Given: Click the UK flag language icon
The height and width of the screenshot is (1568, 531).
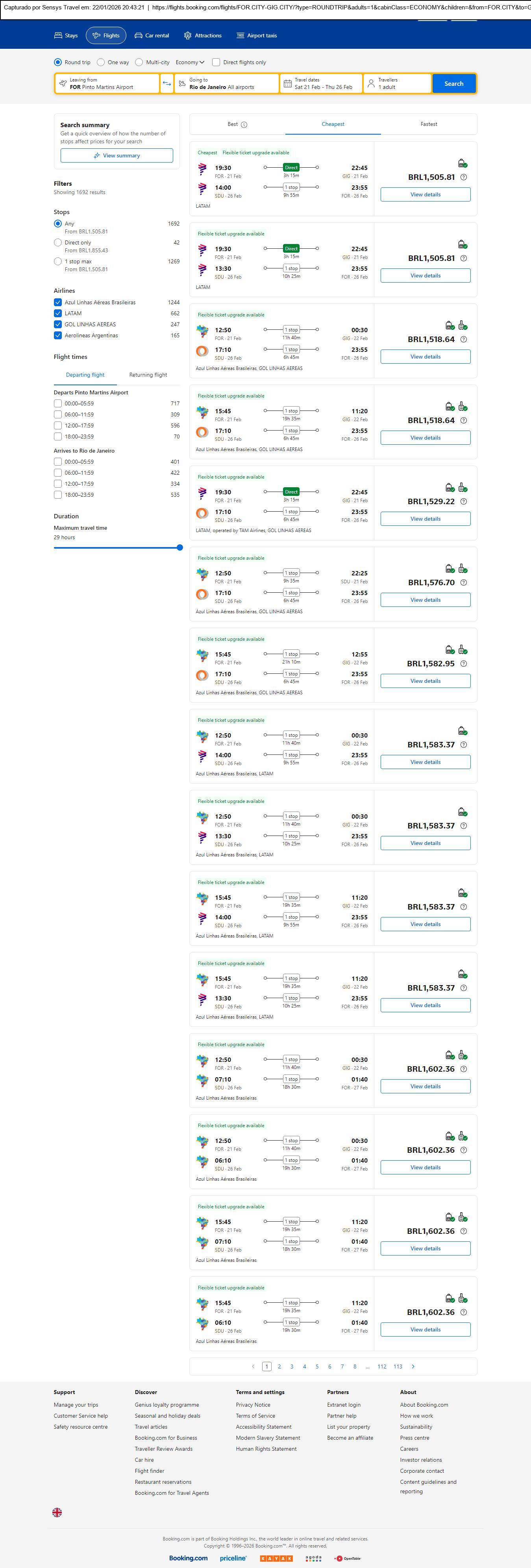Looking at the screenshot, I should click(57, 1512).
